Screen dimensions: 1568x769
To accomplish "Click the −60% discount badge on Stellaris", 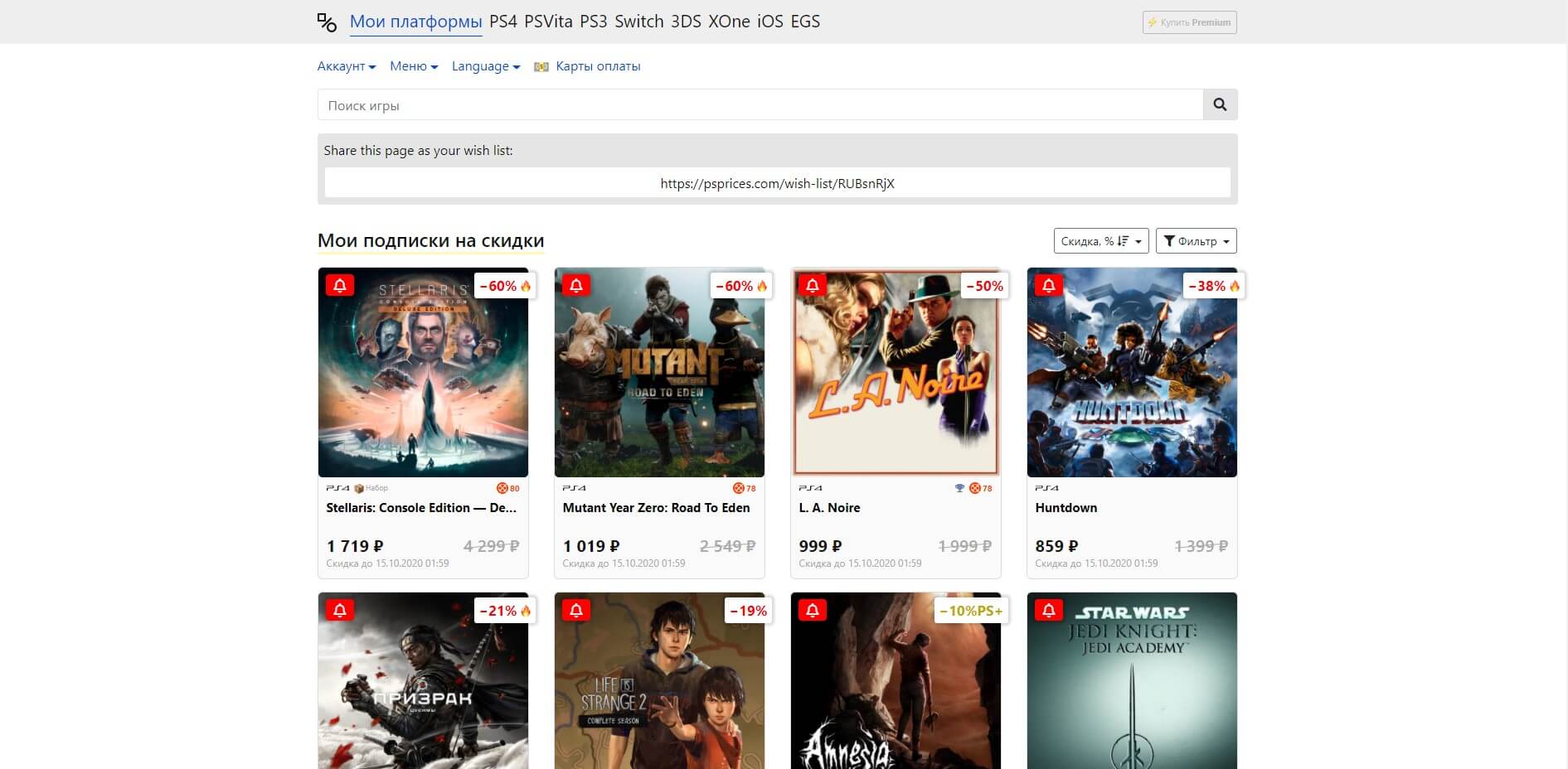I will click(505, 286).
